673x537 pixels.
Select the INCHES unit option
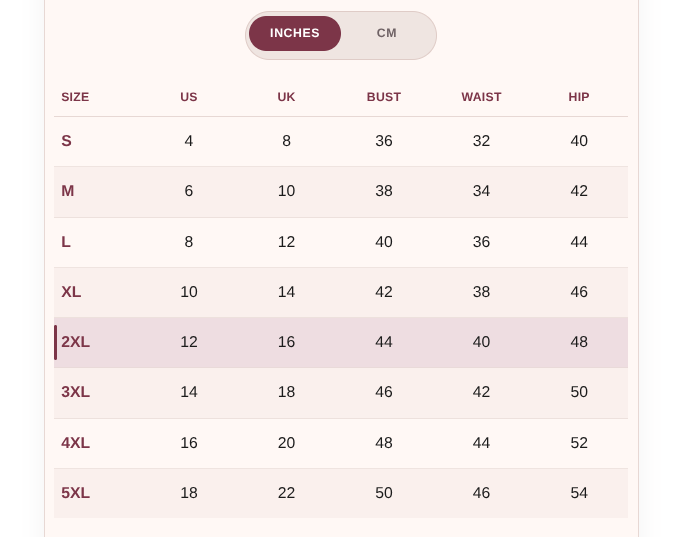pos(295,33)
